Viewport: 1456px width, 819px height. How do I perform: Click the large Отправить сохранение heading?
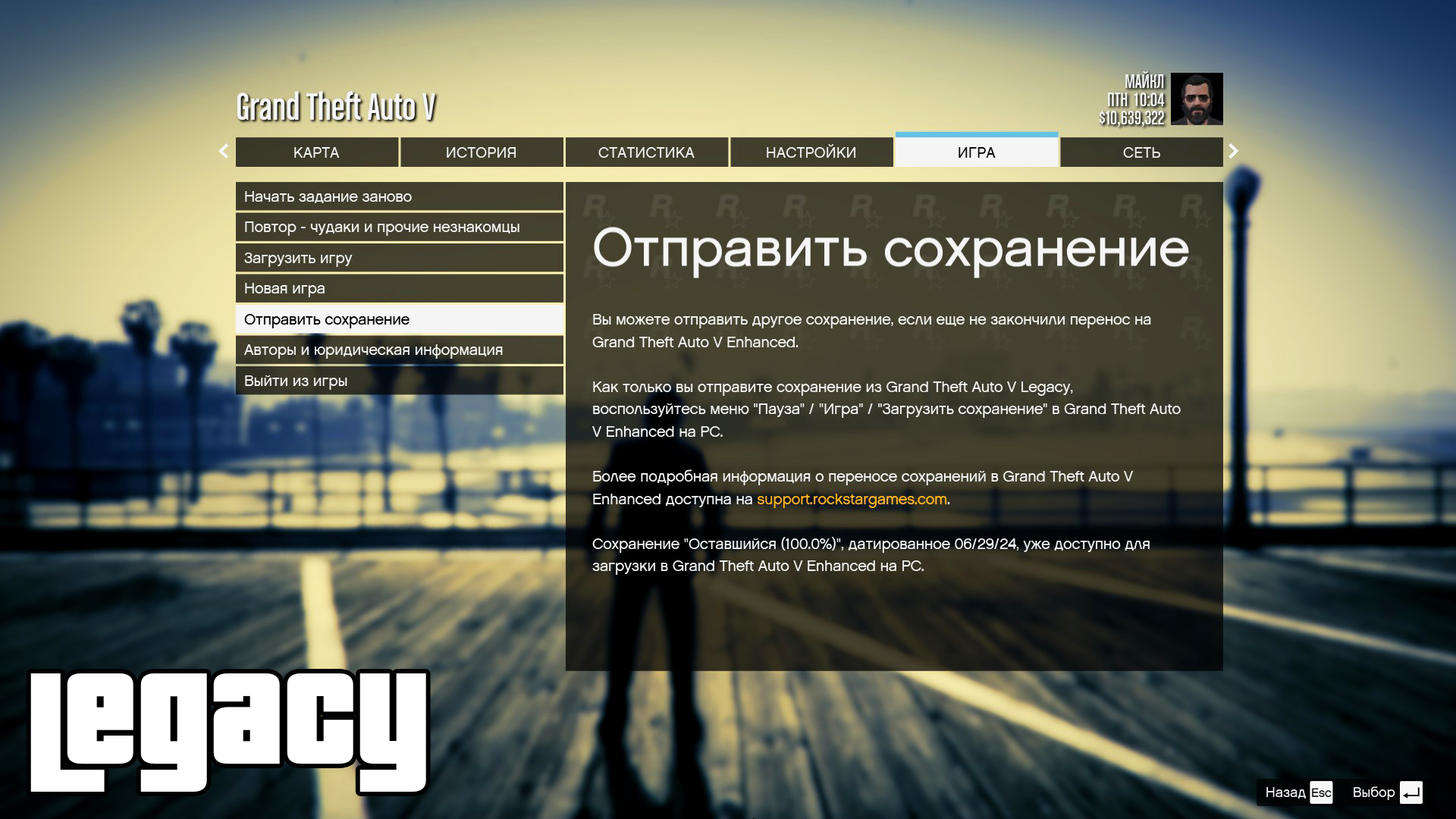pos(891,249)
